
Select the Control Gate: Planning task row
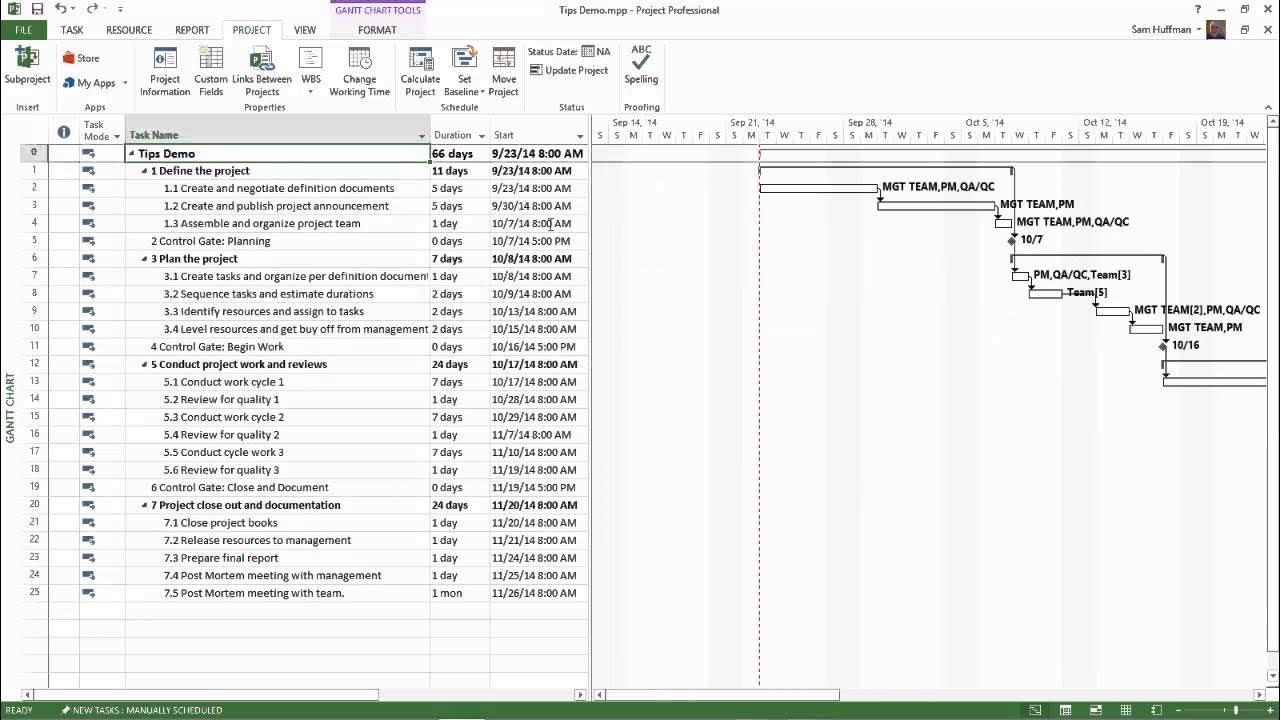[x=305, y=241]
